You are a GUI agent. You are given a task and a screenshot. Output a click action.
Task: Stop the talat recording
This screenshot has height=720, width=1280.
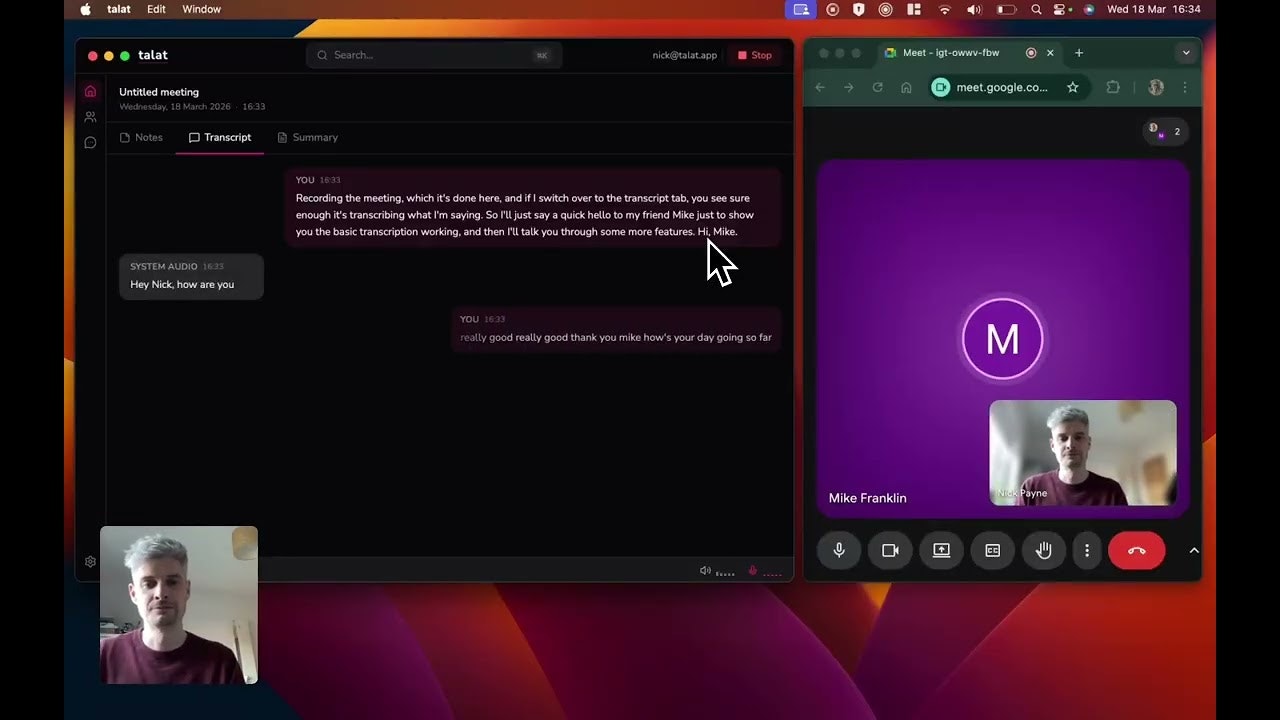(755, 55)
